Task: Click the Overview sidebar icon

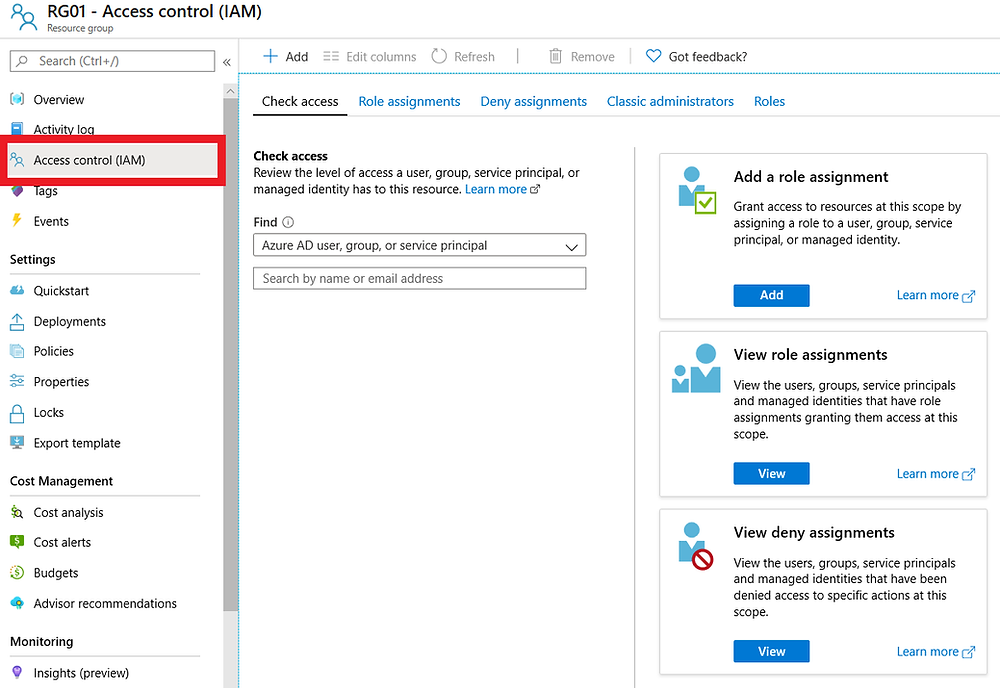Action: 17,99
